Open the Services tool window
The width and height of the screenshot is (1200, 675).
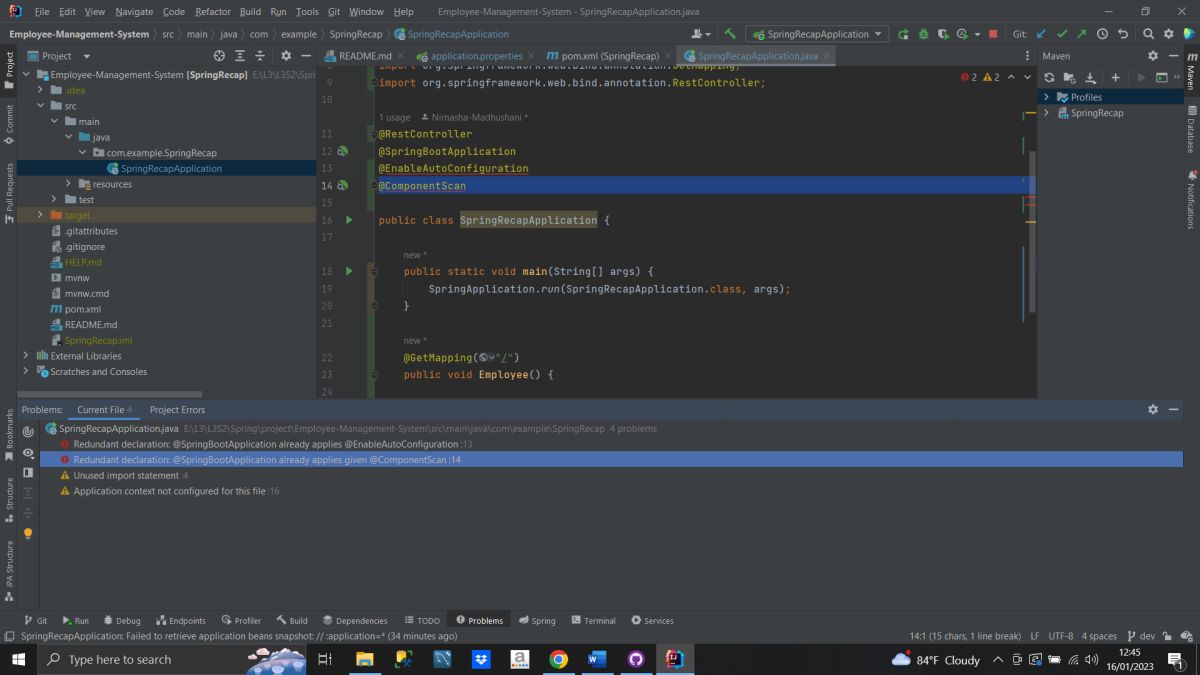tap(653, 620)
